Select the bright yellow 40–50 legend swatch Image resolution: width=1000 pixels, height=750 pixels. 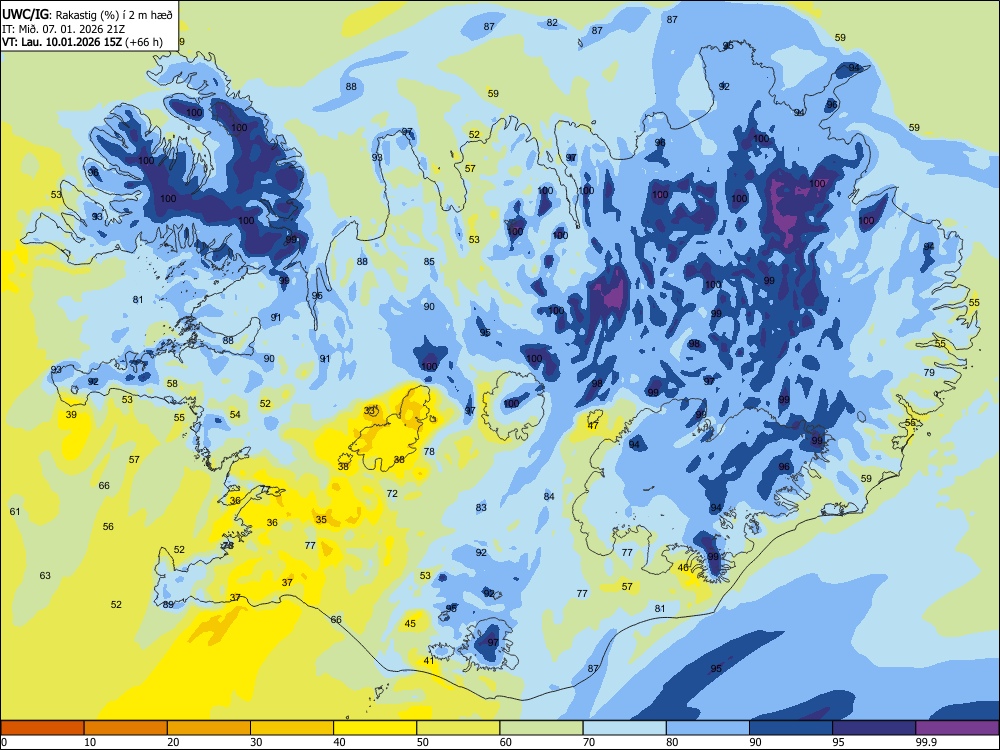click(x=375, y=728)
